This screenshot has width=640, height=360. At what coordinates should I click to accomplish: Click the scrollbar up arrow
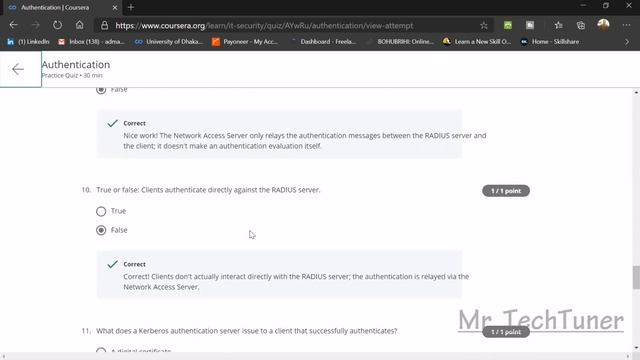[x=636, y=93]
